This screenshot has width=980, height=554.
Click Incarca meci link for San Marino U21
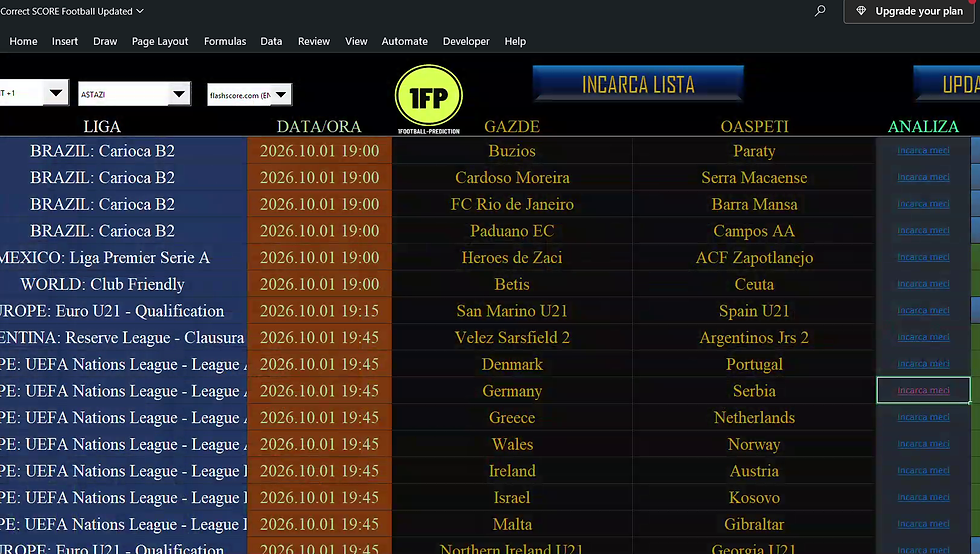[x=923, y=310]
